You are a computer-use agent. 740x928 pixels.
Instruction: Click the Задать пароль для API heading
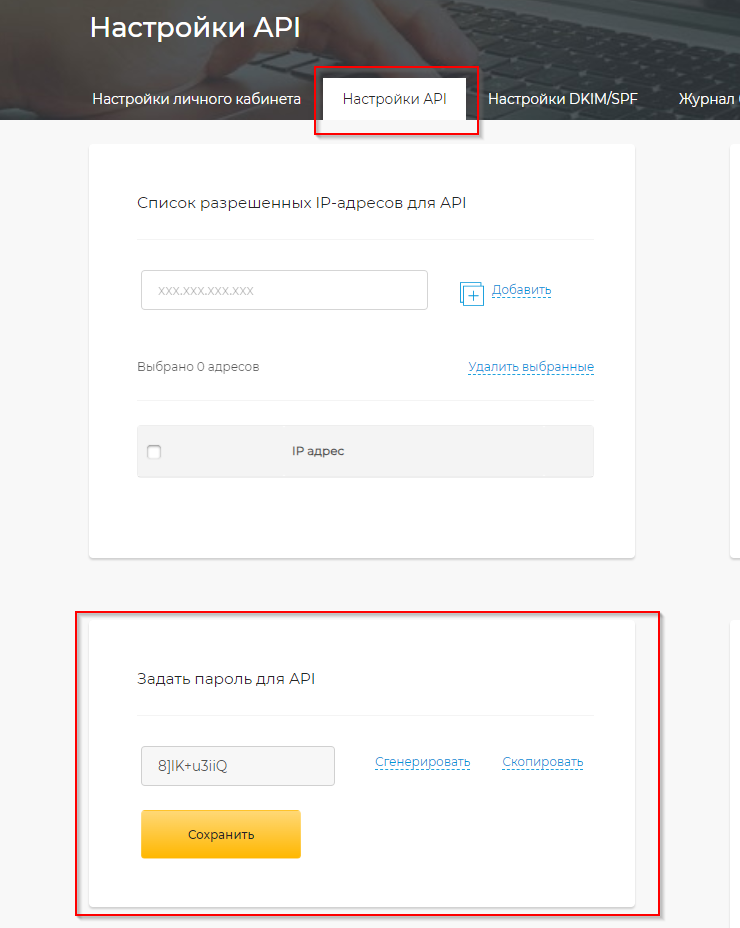tap(226, 679)
